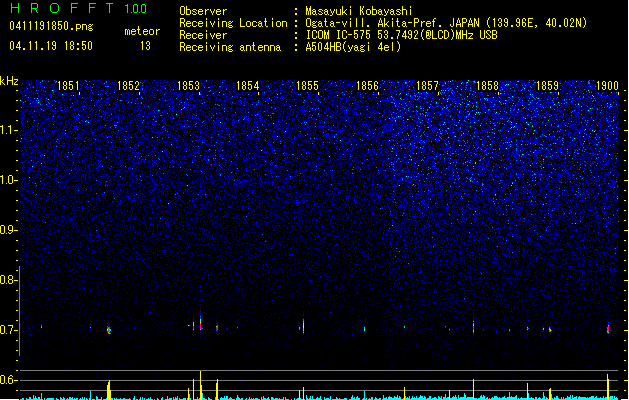The height and width of the screenshot is (400, 629).
Task: Click the 1855 time marker
Action: coord(307,86)
